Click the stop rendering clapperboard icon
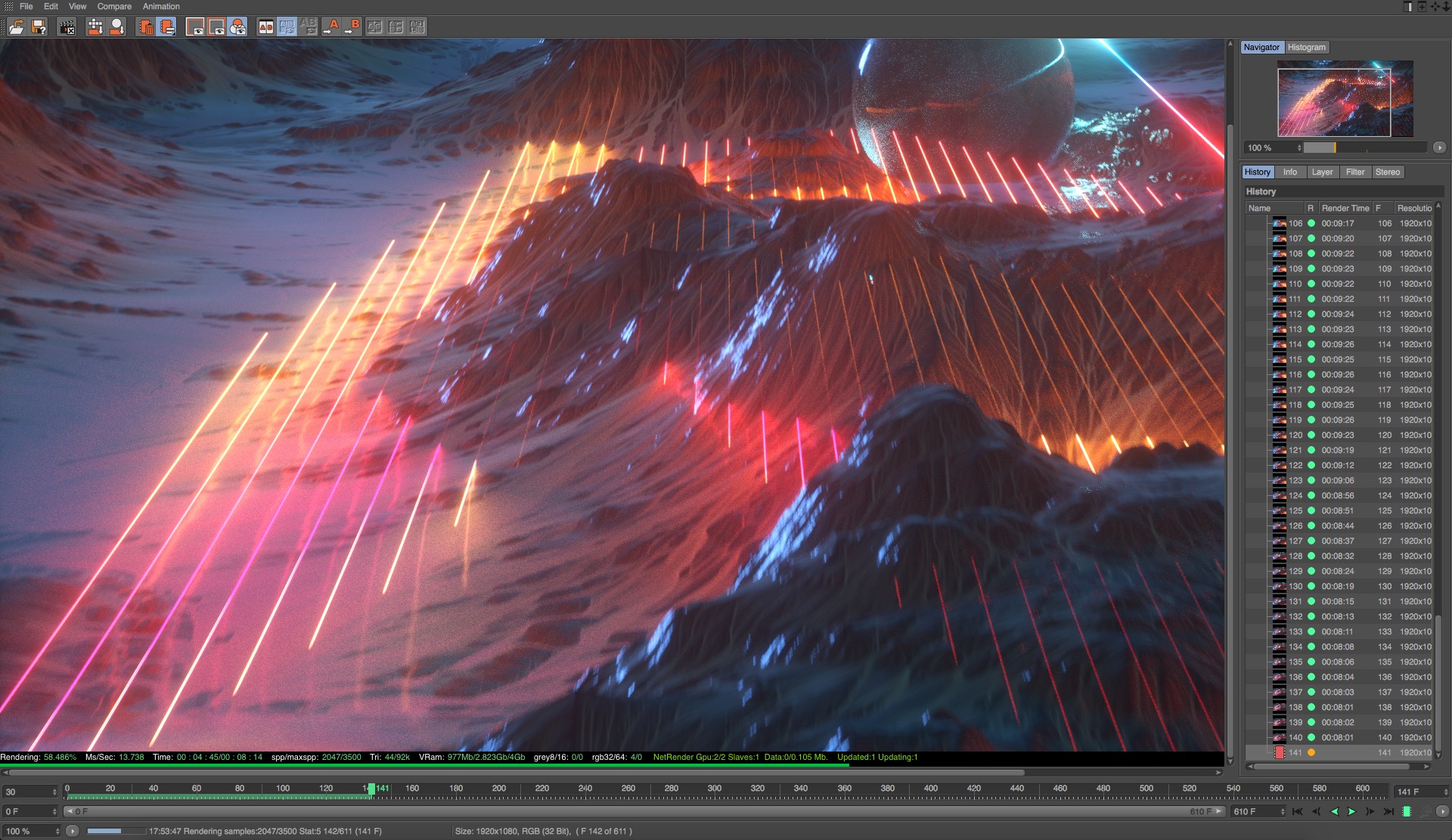 point(67,27)
